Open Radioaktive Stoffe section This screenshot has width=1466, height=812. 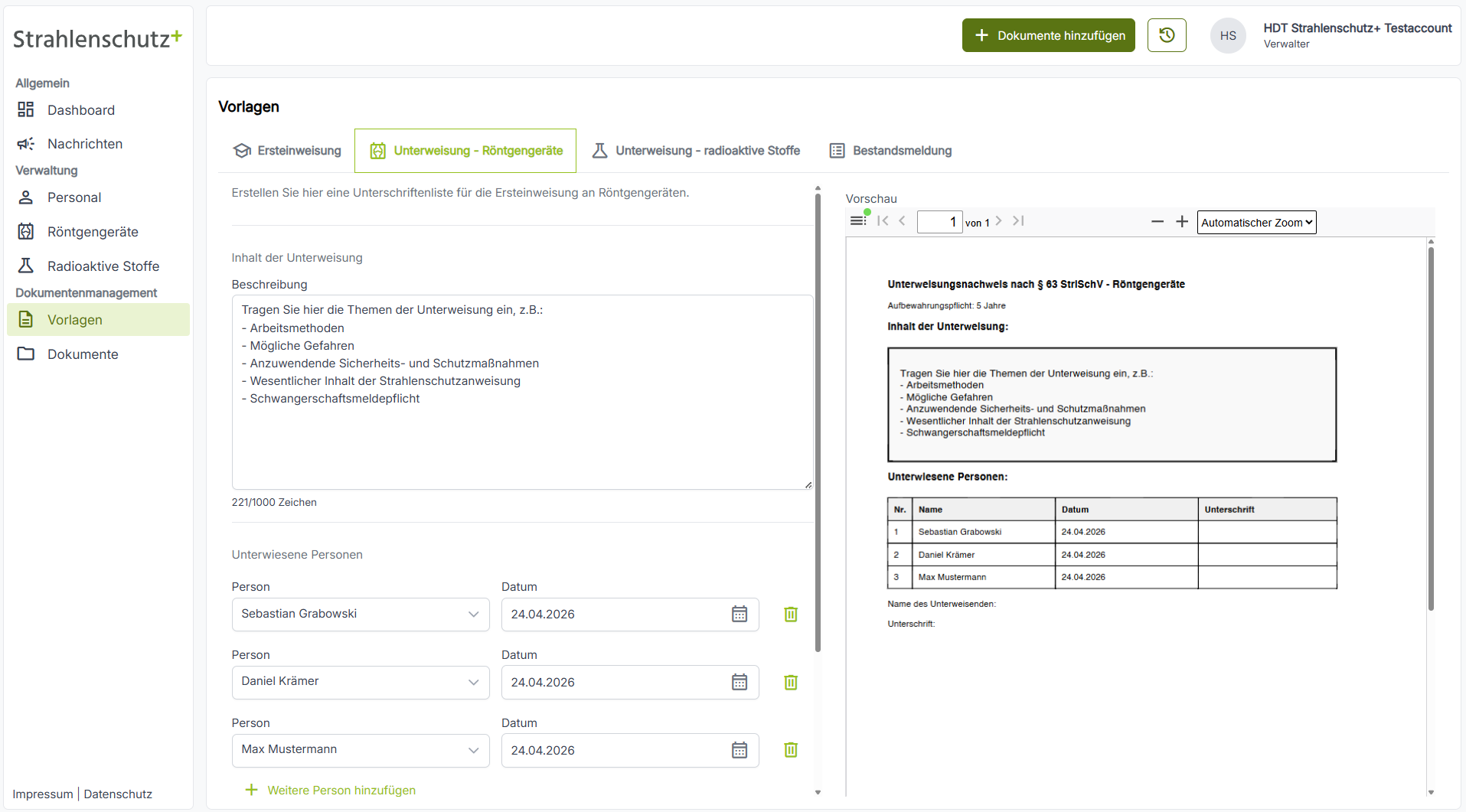(98, 266)
